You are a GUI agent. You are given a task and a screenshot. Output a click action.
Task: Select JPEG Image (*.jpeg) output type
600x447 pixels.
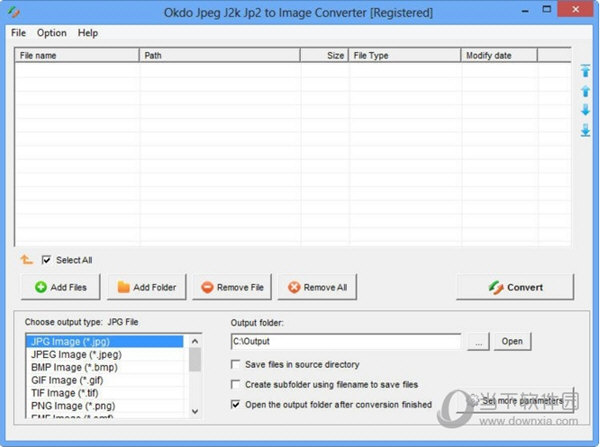click(x=104, y=354)
